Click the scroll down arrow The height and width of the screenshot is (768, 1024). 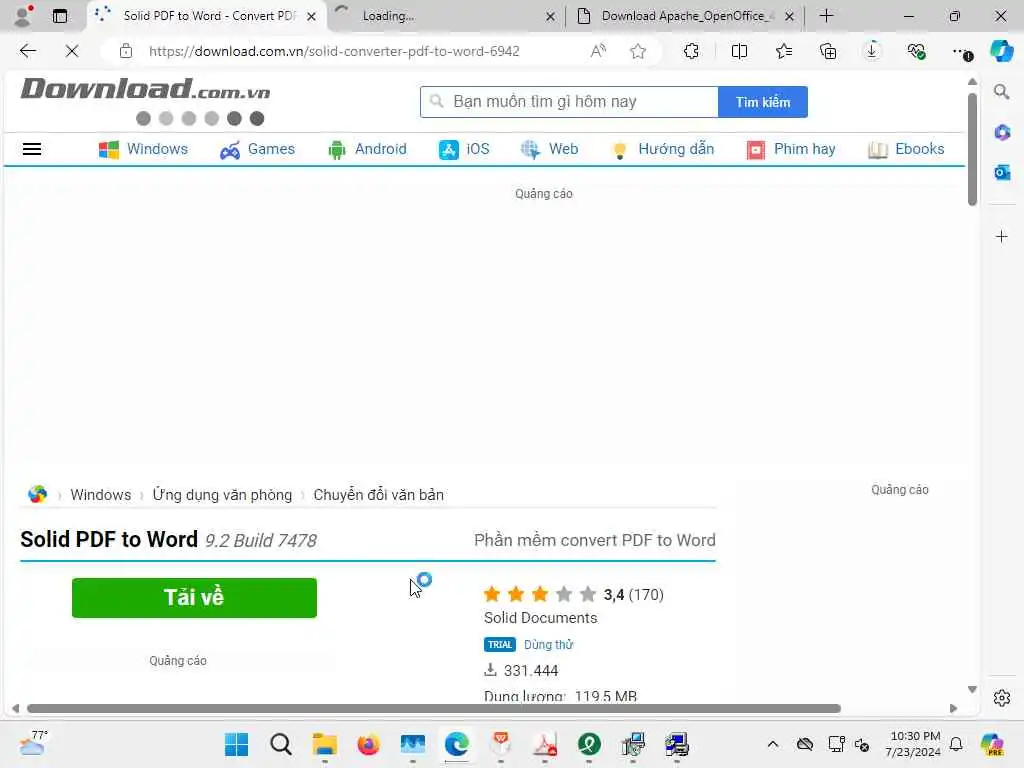coord(972,690)
